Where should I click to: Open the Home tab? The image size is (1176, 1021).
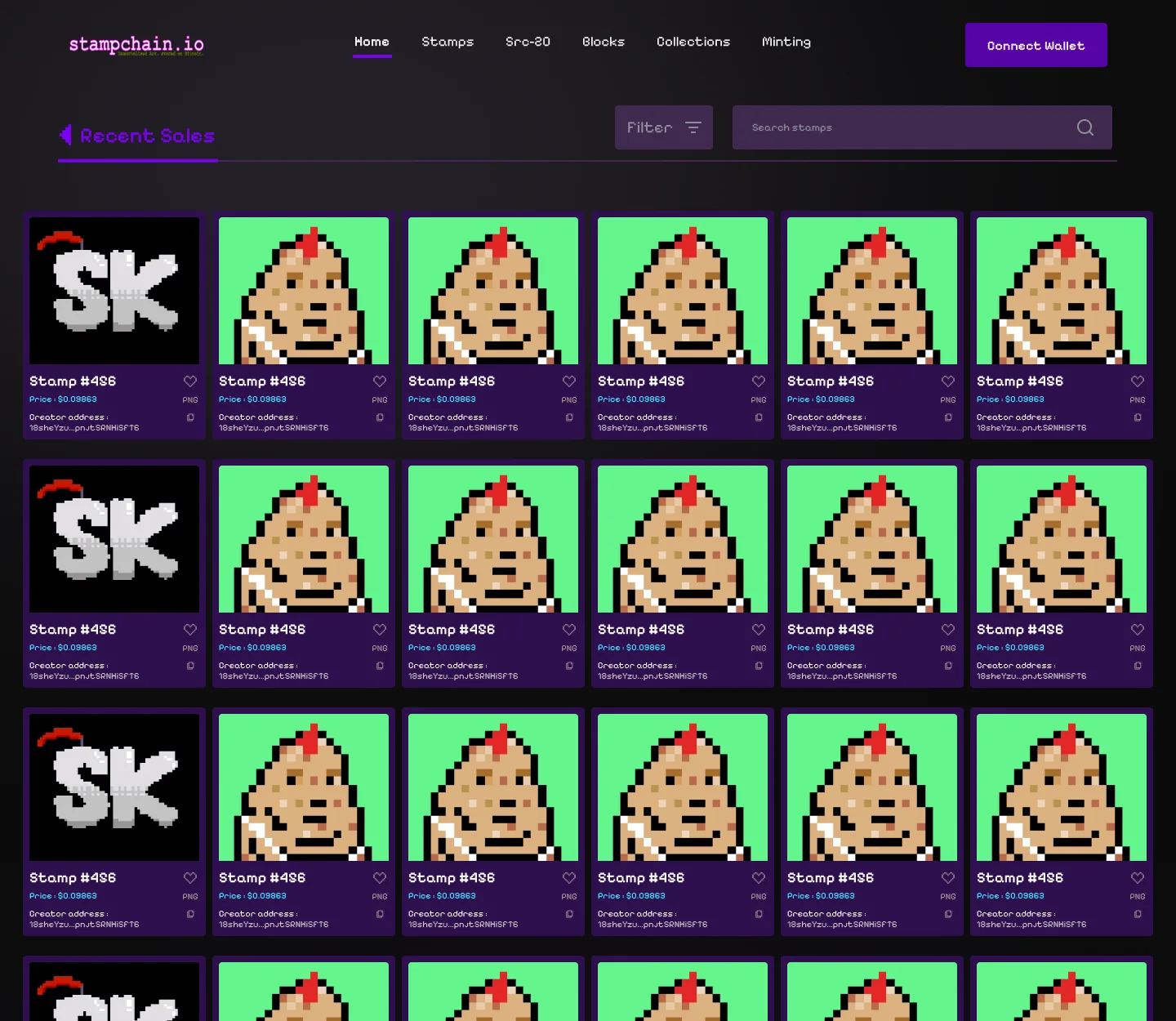[372, 42]
